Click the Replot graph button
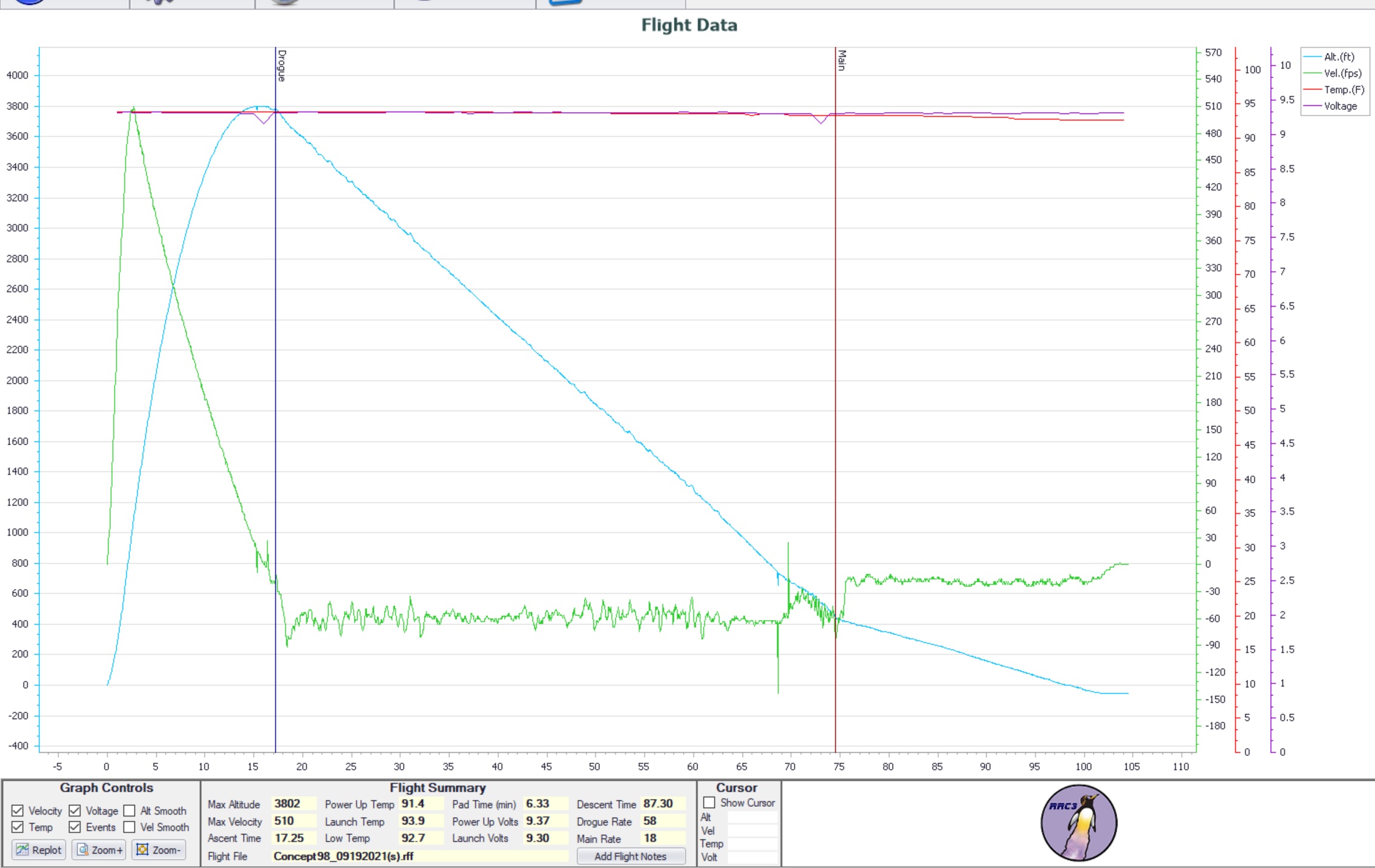Screen dimensions: 1375x868 point(39,850)
